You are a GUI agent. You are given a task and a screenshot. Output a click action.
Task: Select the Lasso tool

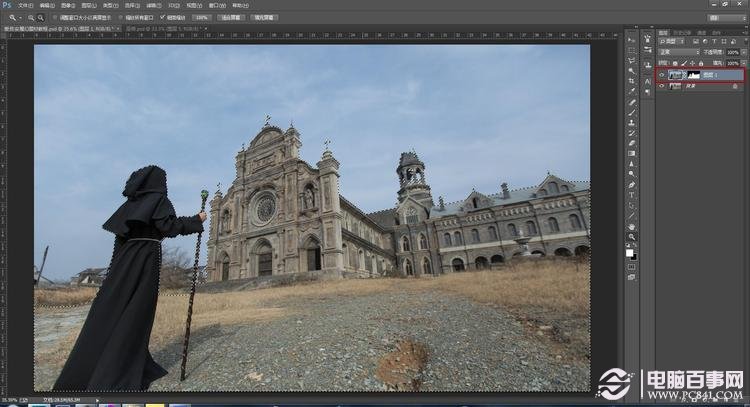point(632,59)
